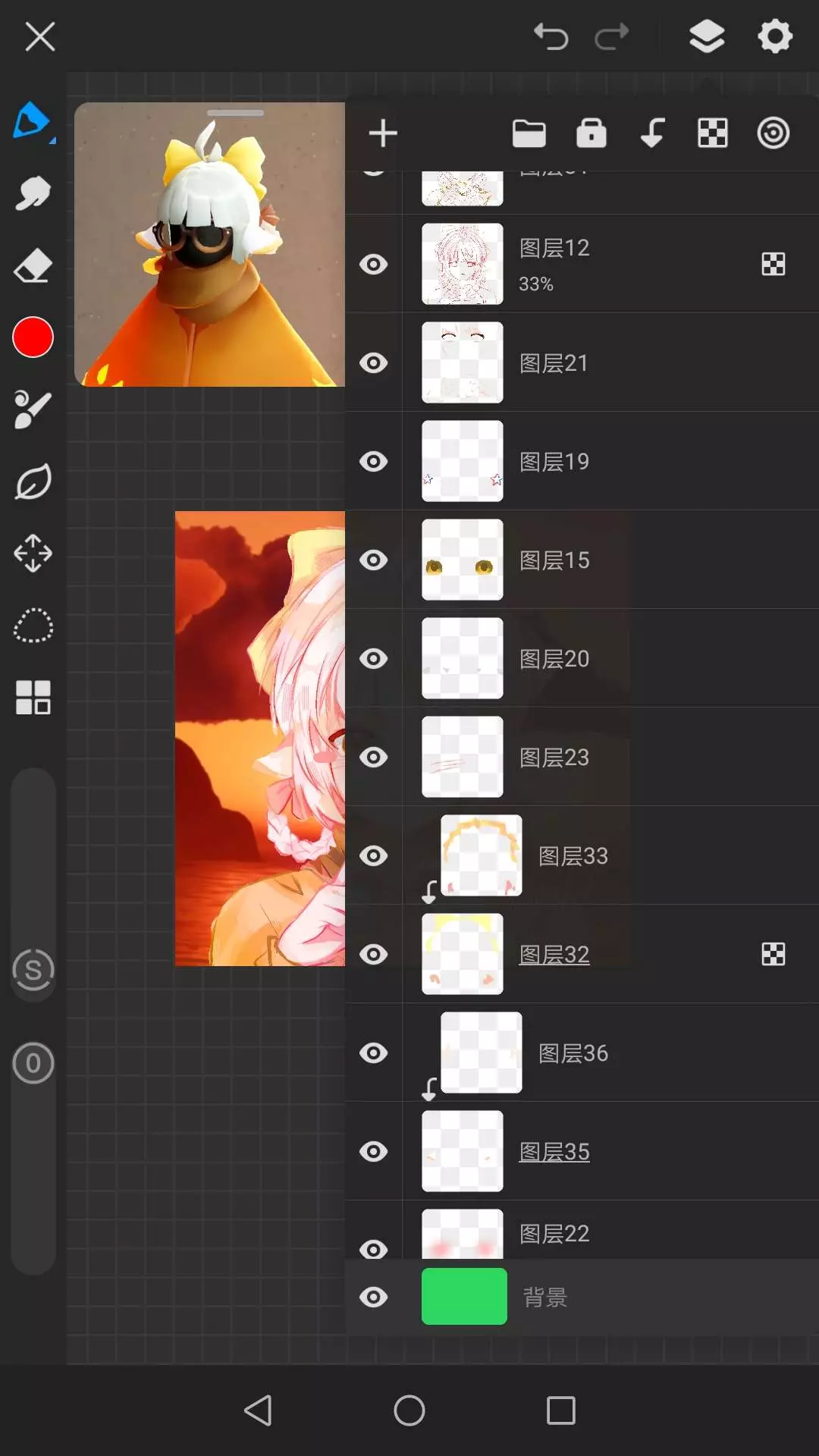Select the move and transform tool
Viewport: 819px width, 1456px height.
pos(33,554)
